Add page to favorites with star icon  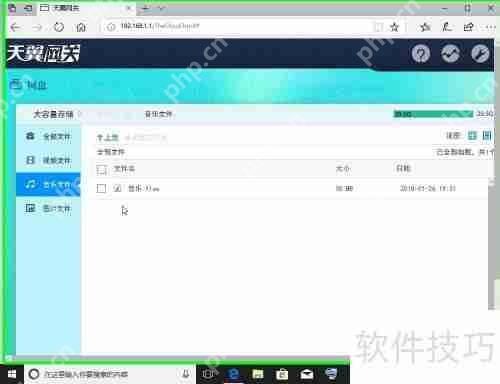tap(395, 27)
